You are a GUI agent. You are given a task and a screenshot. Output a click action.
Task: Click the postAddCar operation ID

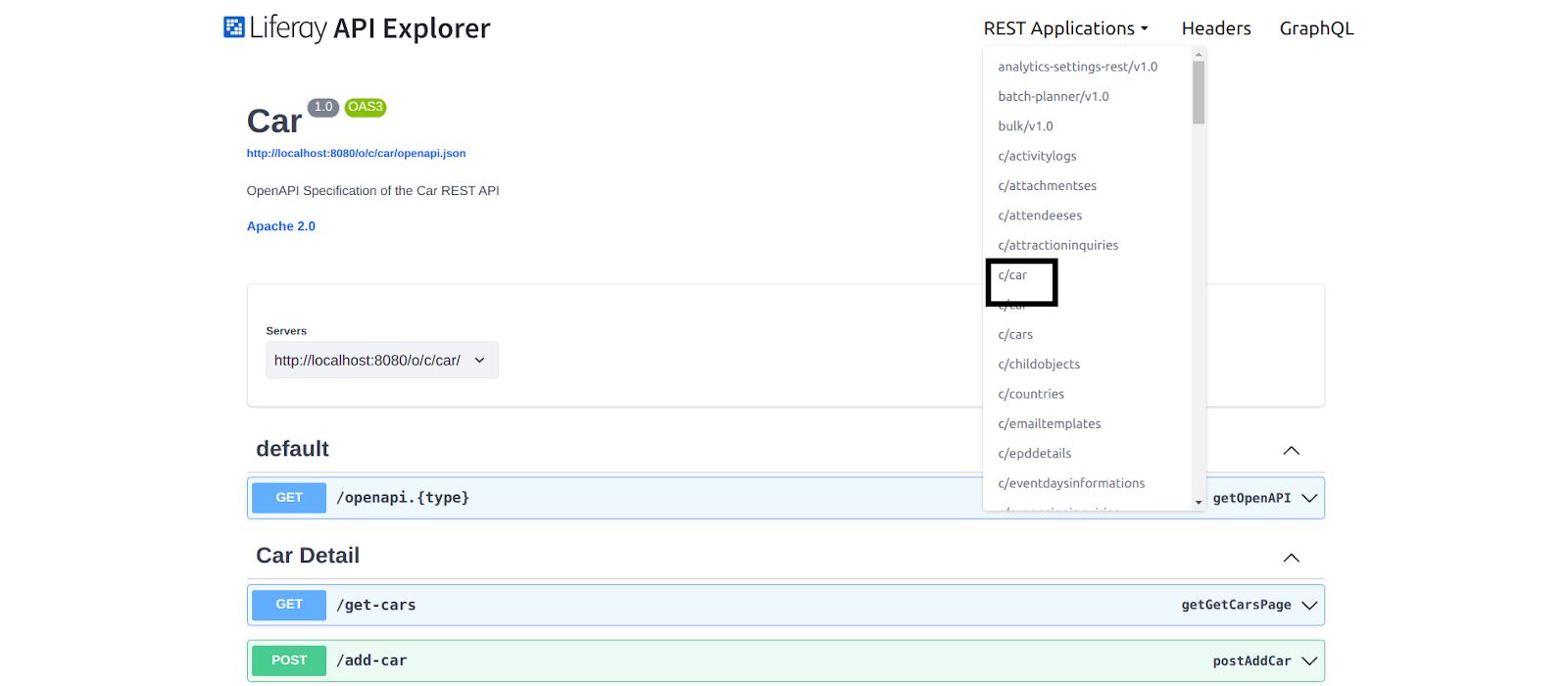coord(1251,661)
